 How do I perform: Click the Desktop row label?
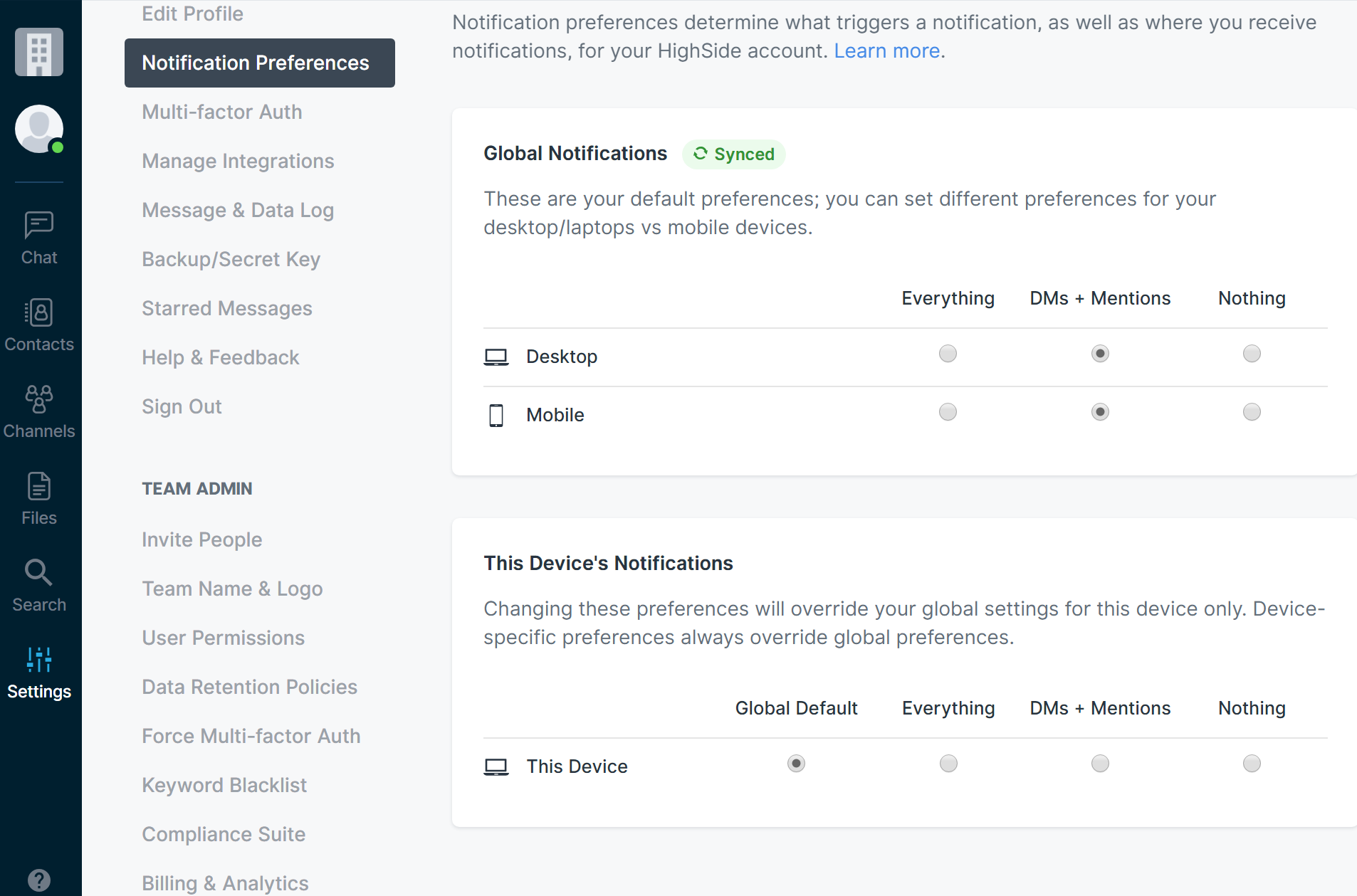(562, 357)
